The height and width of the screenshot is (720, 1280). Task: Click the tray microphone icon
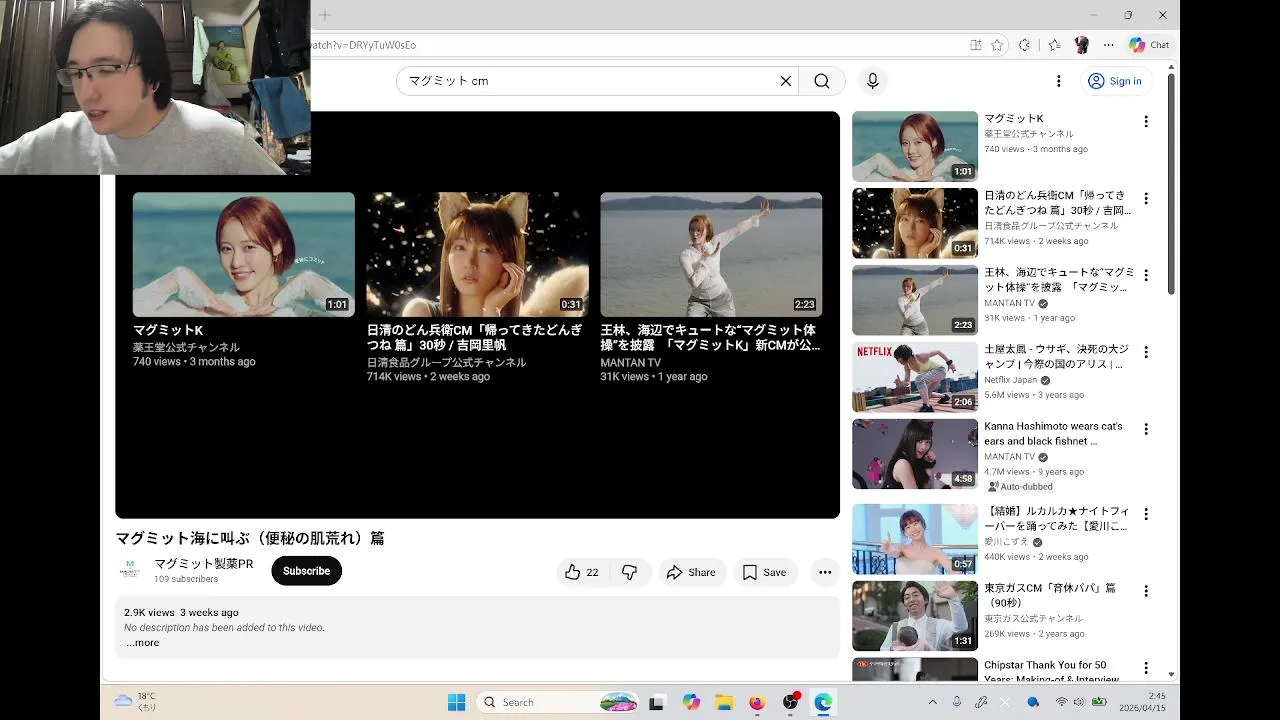[x=957, y=702]
